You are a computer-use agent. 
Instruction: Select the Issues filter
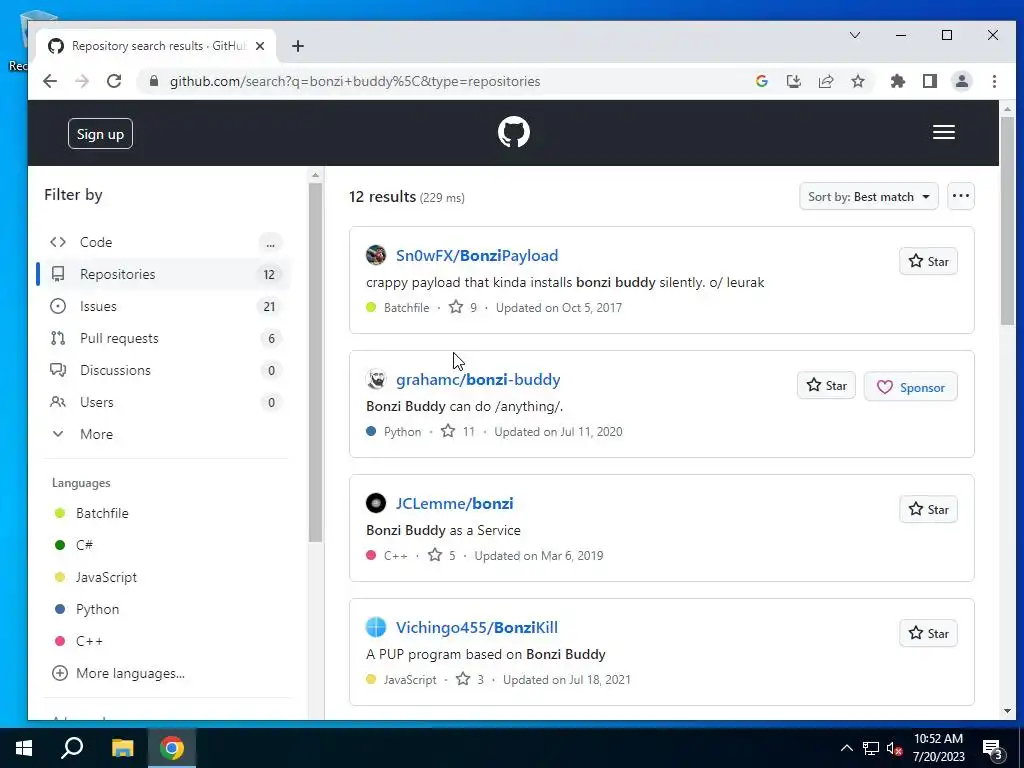[x=166, y=306]
